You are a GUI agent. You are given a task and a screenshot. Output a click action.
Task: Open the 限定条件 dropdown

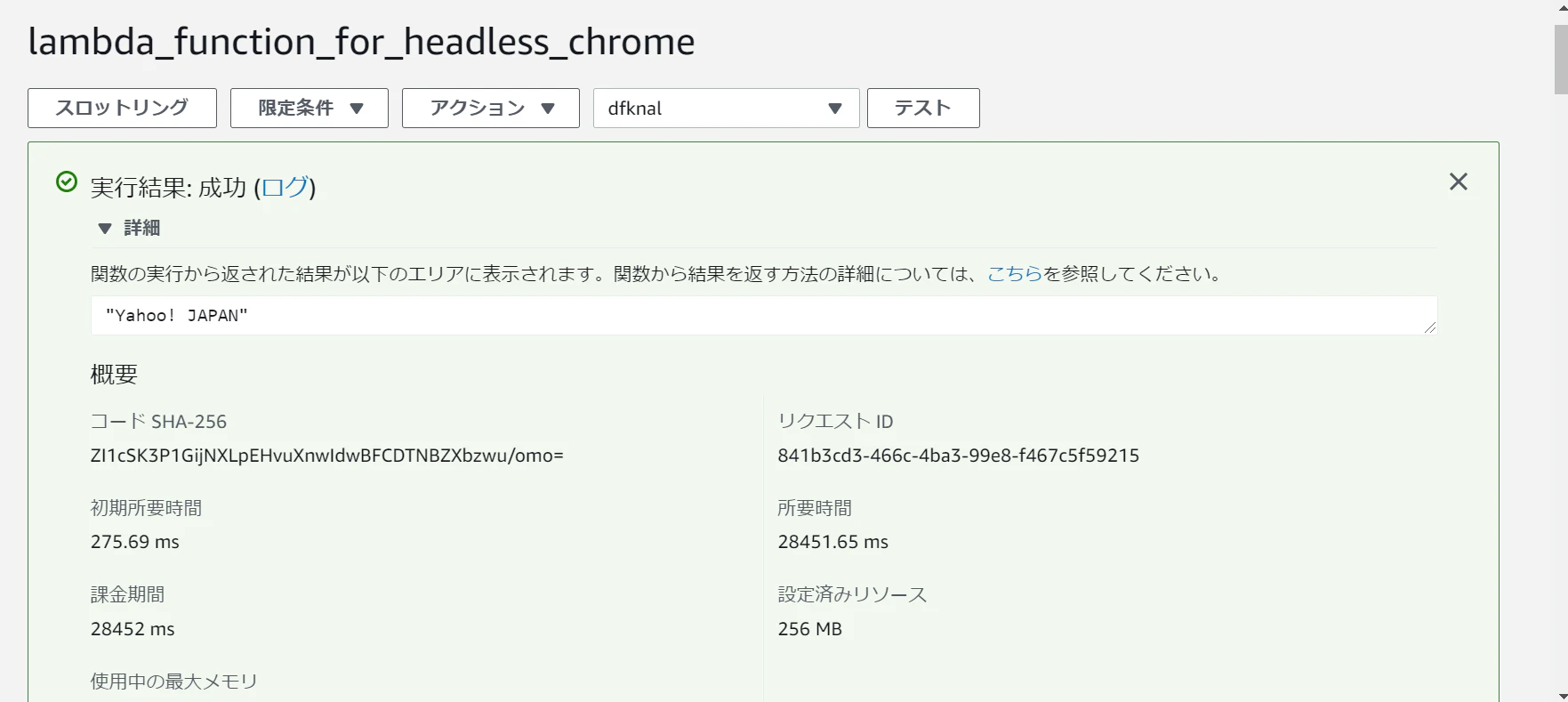[x=310, y=108]
